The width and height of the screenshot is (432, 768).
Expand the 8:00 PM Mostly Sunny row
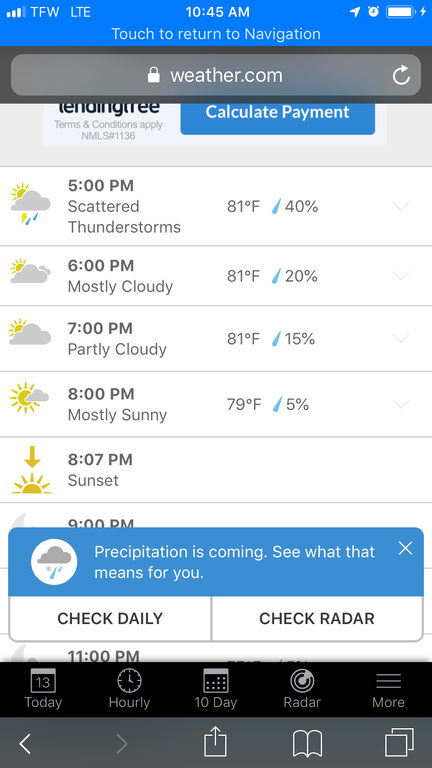[401, 404]
